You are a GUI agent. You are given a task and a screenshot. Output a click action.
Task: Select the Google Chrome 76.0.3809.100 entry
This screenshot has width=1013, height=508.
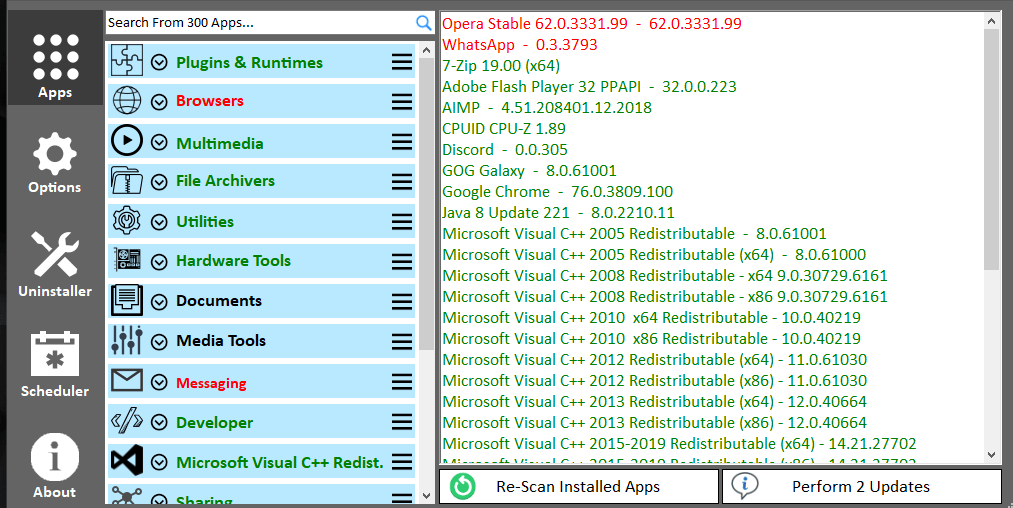[x=558, y=192]
